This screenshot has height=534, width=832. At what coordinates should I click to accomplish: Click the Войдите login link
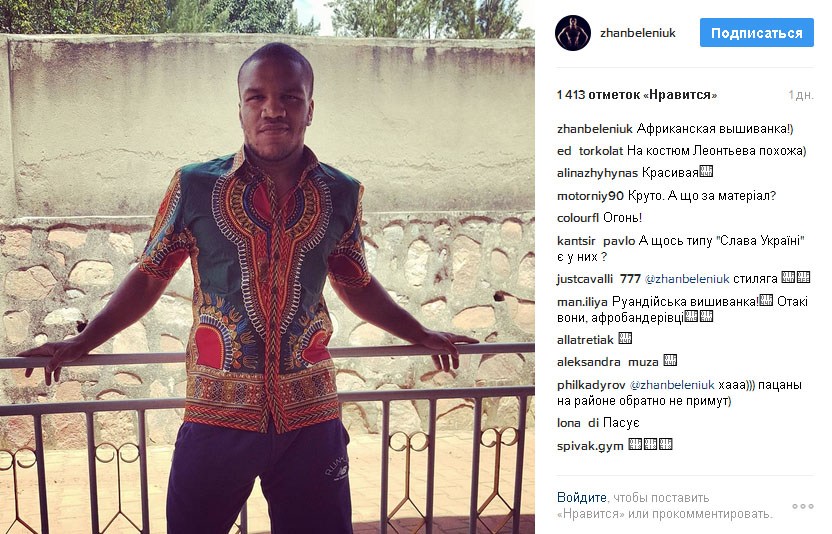coord(582,497)
